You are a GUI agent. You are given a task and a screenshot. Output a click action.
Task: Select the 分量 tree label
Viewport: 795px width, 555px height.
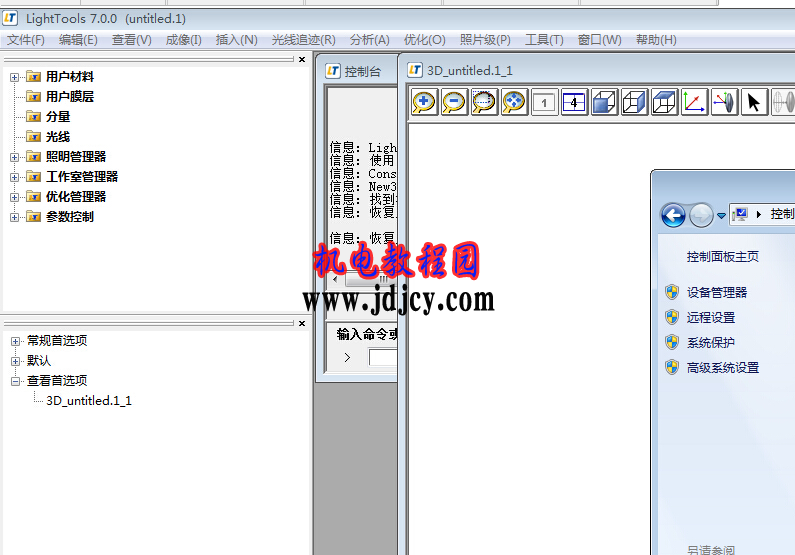tap(58, 117)
